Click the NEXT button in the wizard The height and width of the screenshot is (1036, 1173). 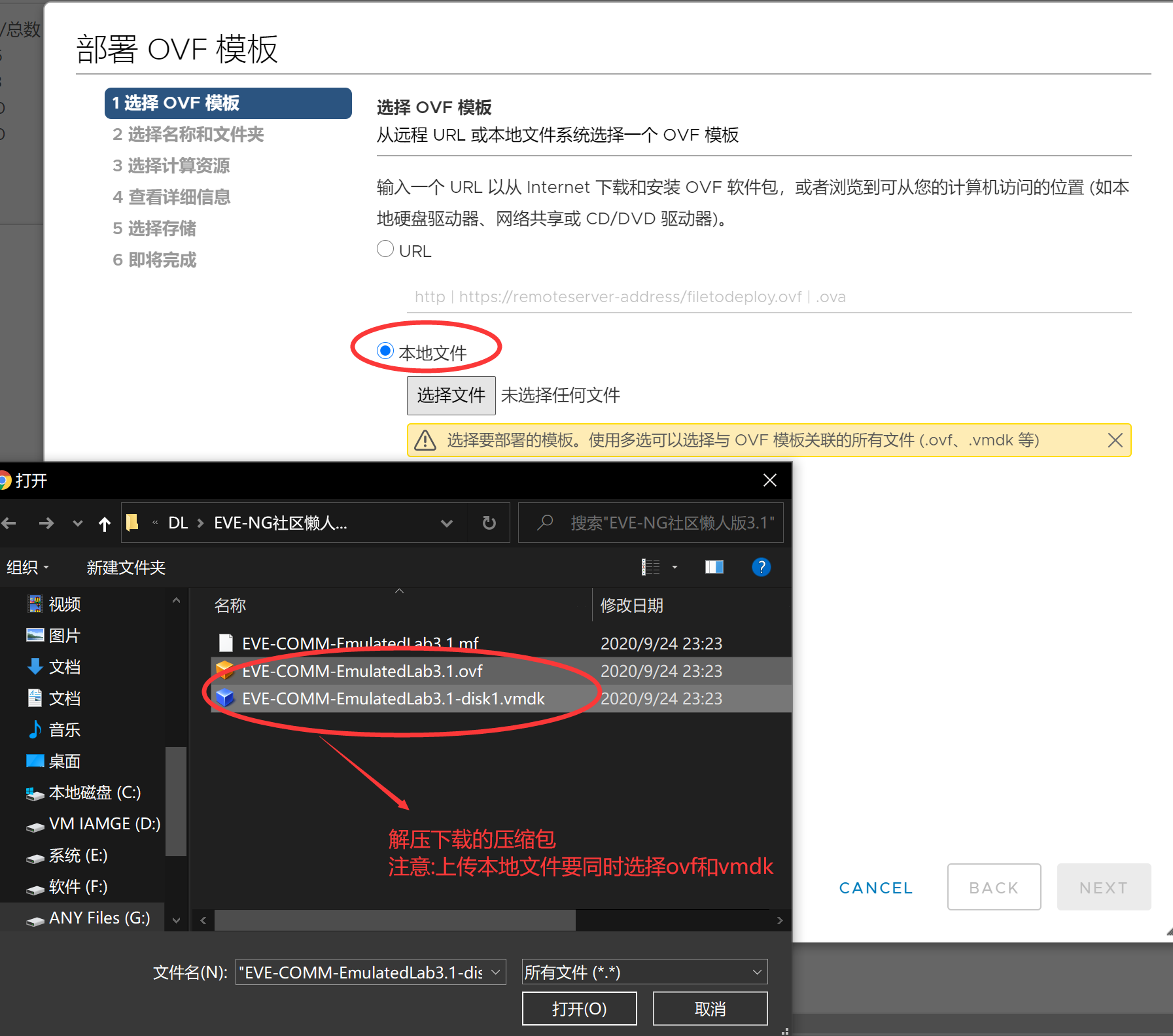pos(1104,887)
